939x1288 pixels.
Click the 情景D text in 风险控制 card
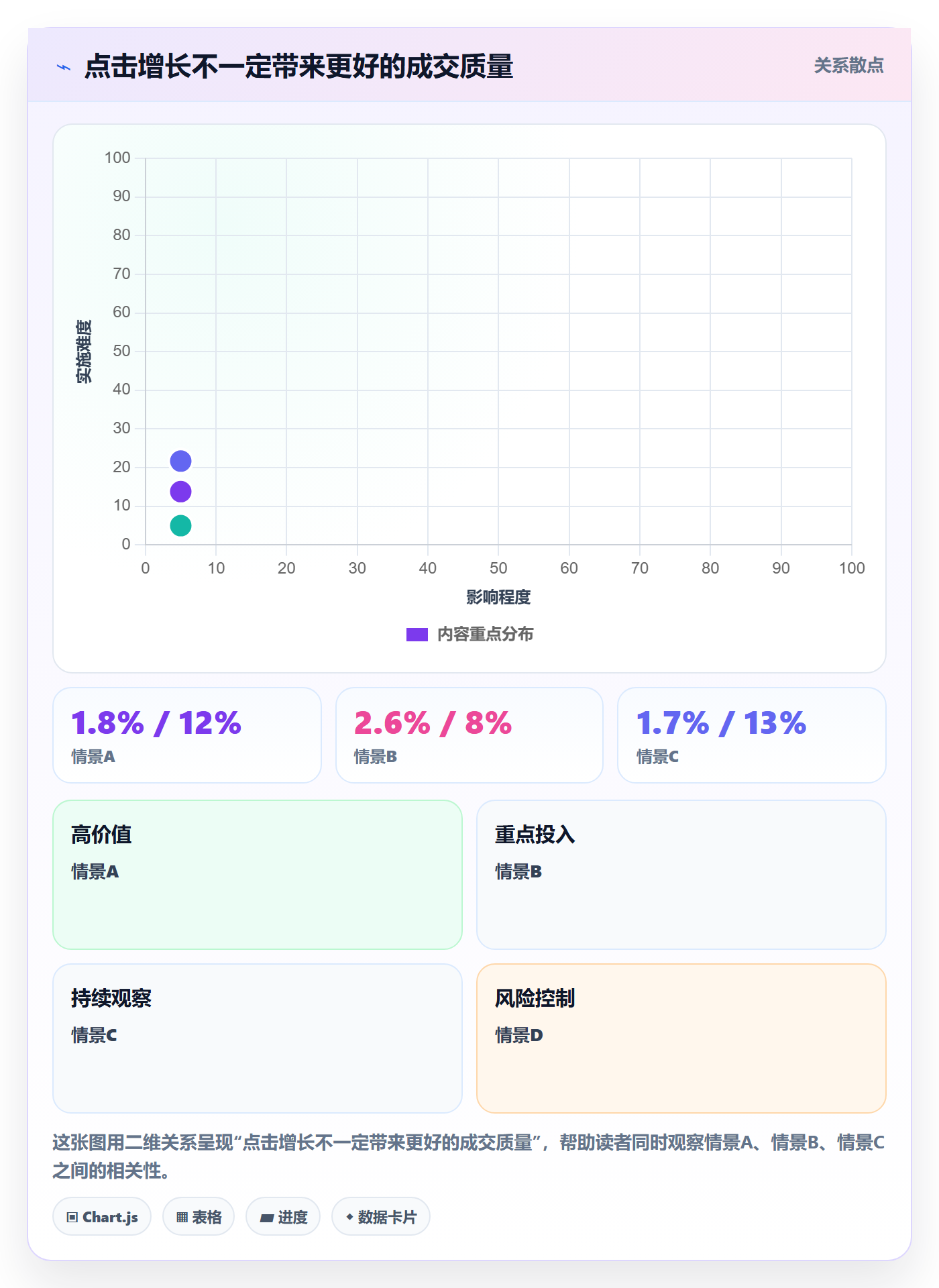[518, 1036]
